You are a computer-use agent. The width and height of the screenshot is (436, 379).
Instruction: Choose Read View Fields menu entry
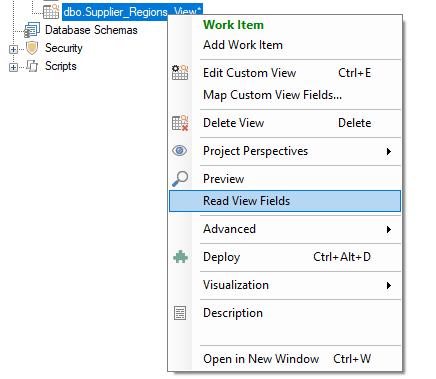pos(285,201)
